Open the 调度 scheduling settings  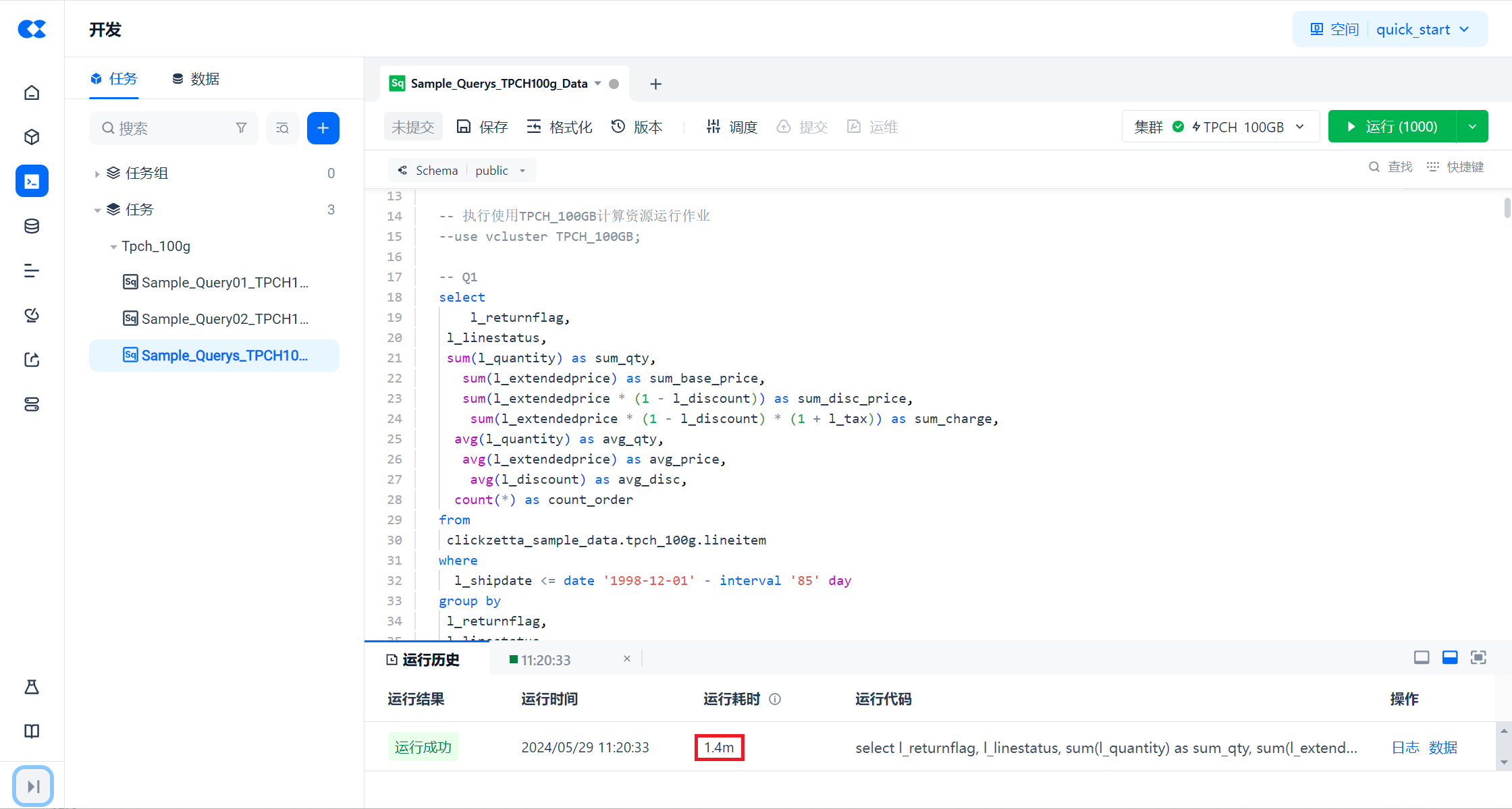tap(732, 127)
